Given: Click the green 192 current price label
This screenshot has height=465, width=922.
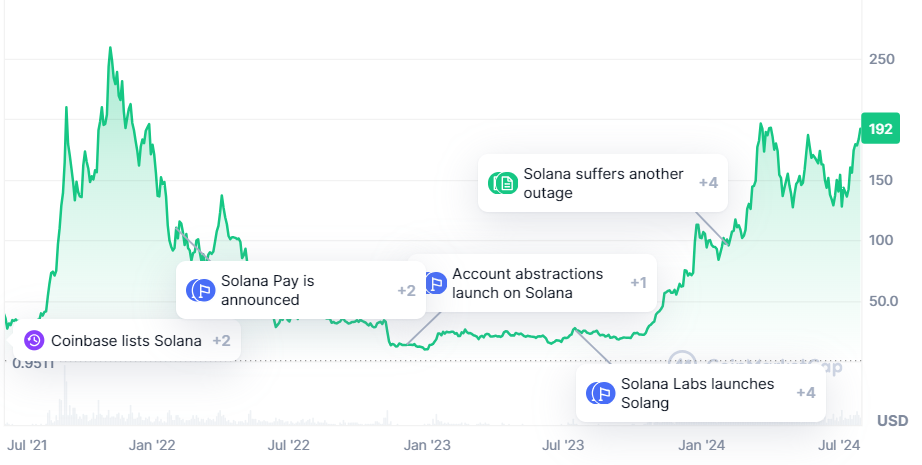Looking at the screenshot, I should (880, 128).
